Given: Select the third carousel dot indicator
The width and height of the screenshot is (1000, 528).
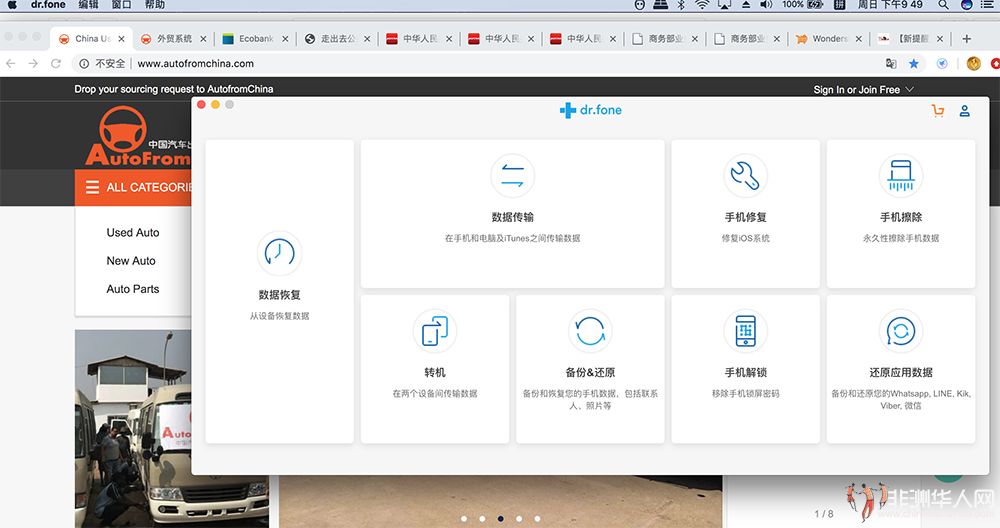Looking at the screenshot, I should tap(501, 518).
